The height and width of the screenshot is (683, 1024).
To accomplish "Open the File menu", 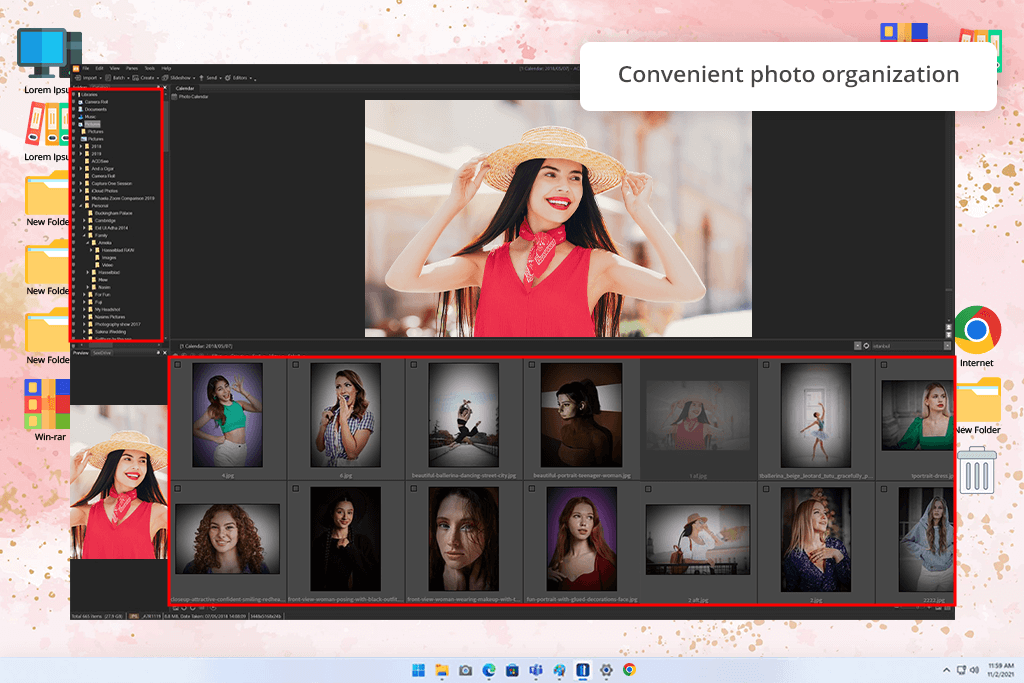I will [x=86, y=68].
